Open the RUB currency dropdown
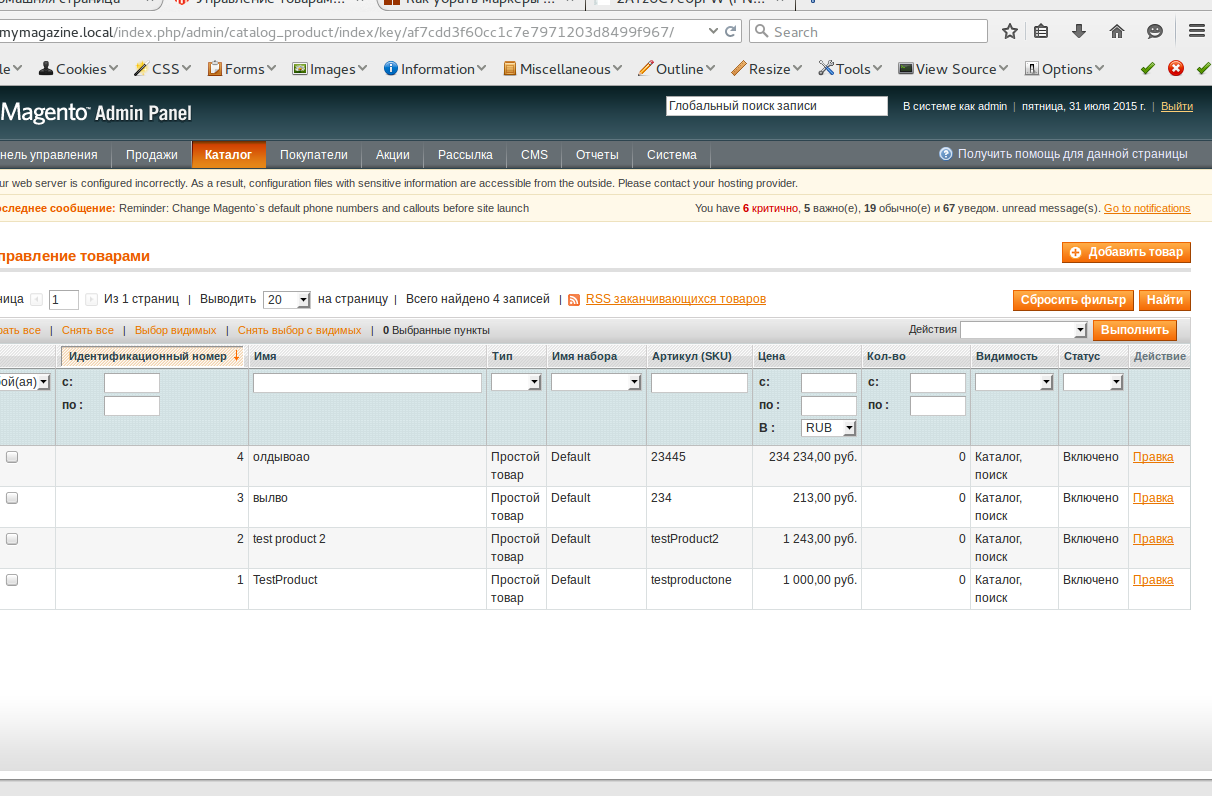 829,428
